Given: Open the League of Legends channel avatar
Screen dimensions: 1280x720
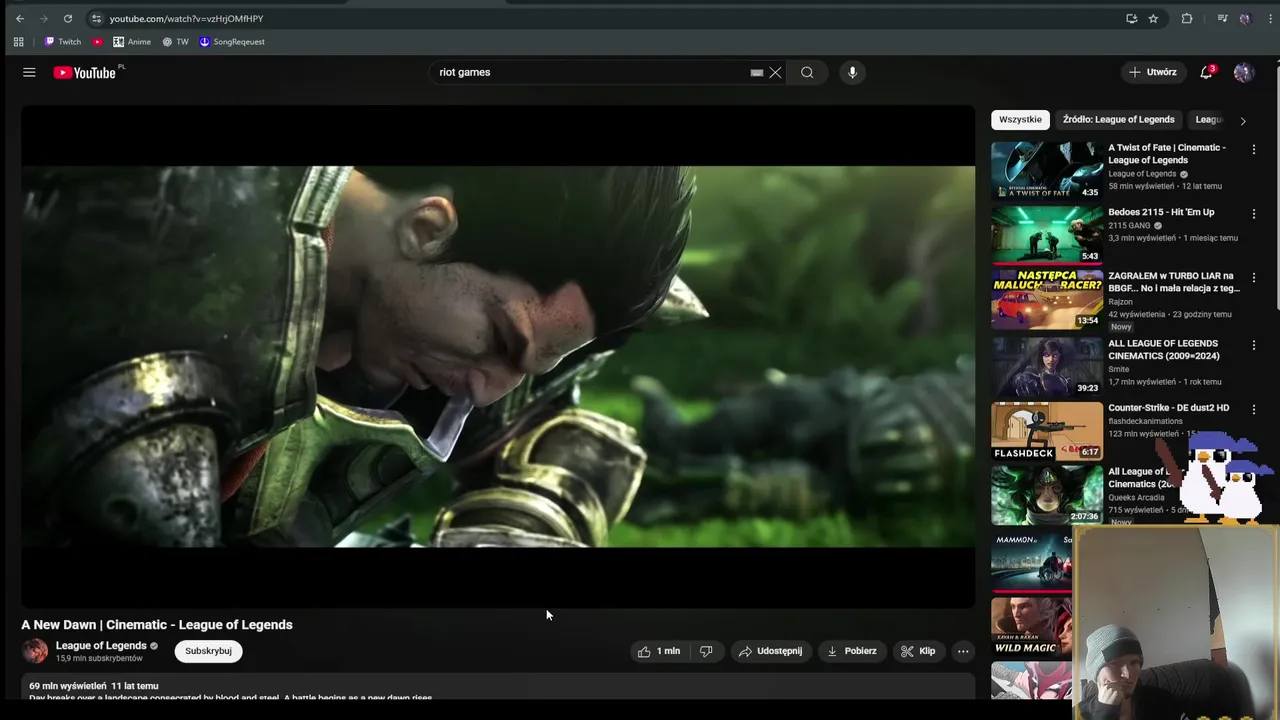Looking at the screenshot, I should (x=35, y=651).
